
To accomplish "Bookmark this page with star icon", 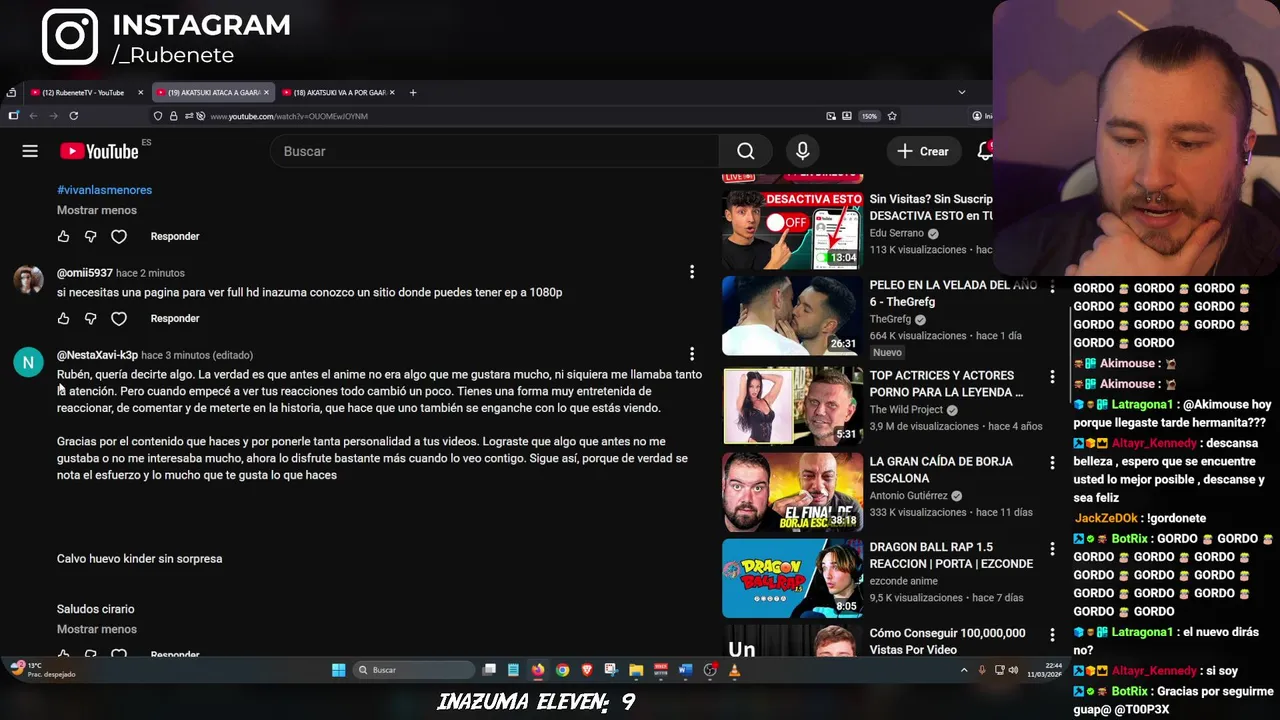I will 892,116.
